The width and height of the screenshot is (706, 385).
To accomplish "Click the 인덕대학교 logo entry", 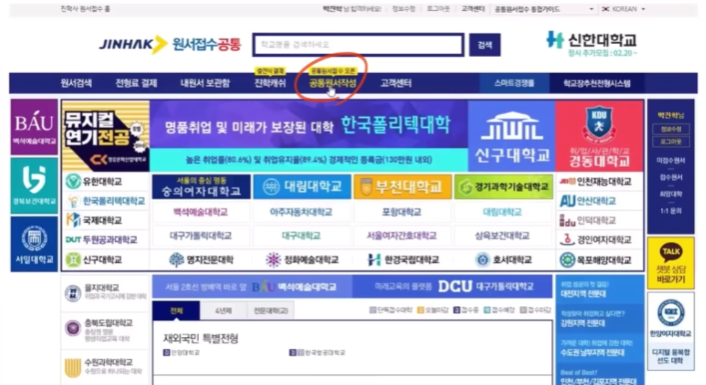I will 588,220.
